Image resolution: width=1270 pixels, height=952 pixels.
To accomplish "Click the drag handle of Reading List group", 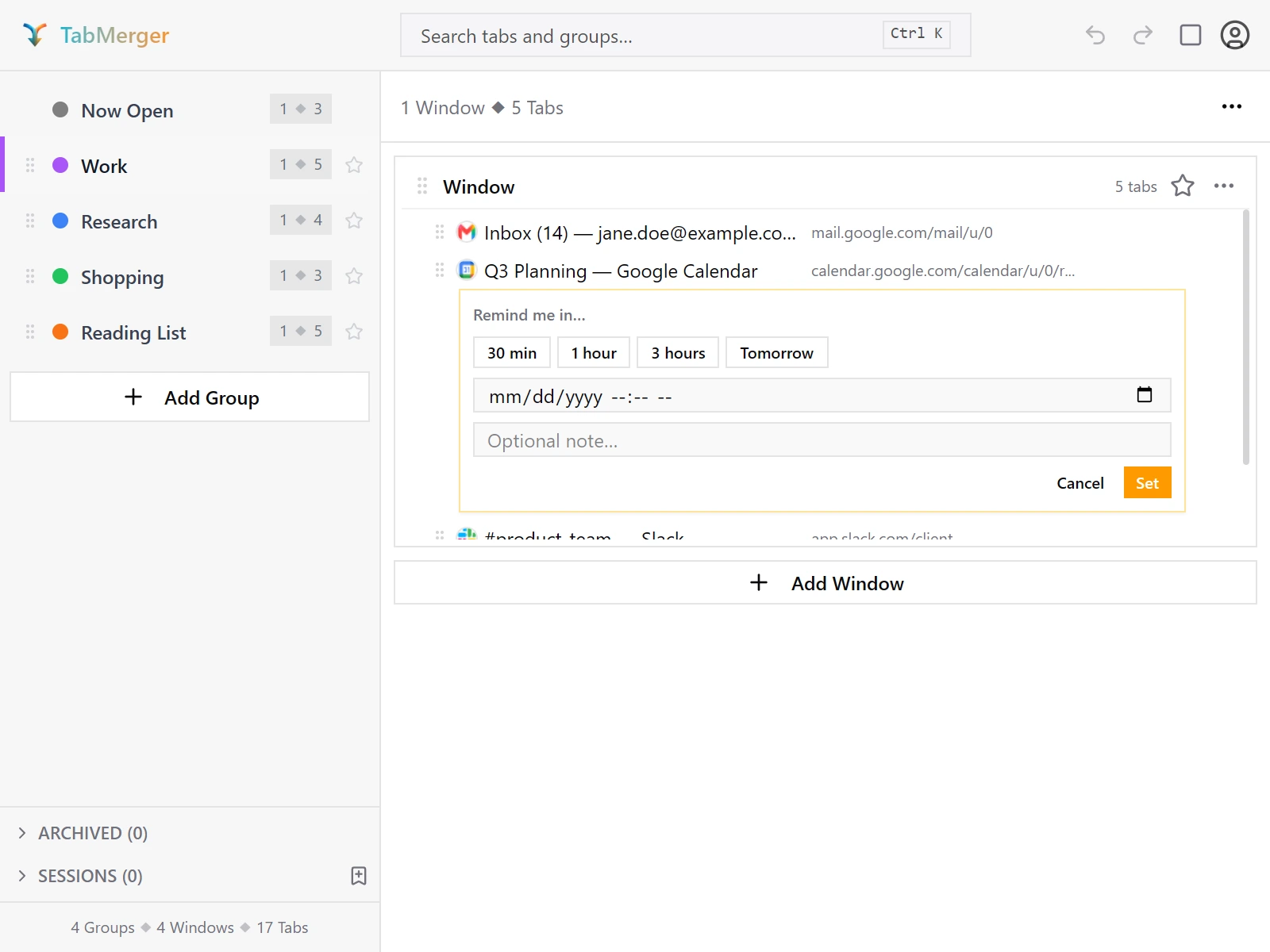I will pos(30,332).
